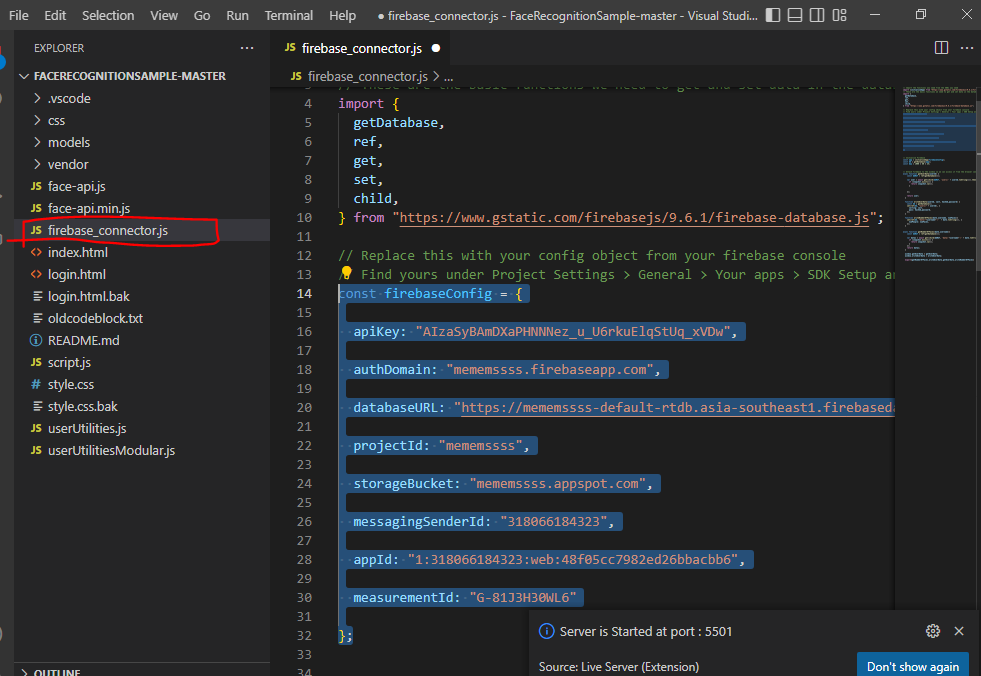The width and height of the screenshot is (981, 676).
Task: Click the getDatabase import text
Action: pyautogui.click(x=395, y=123)
